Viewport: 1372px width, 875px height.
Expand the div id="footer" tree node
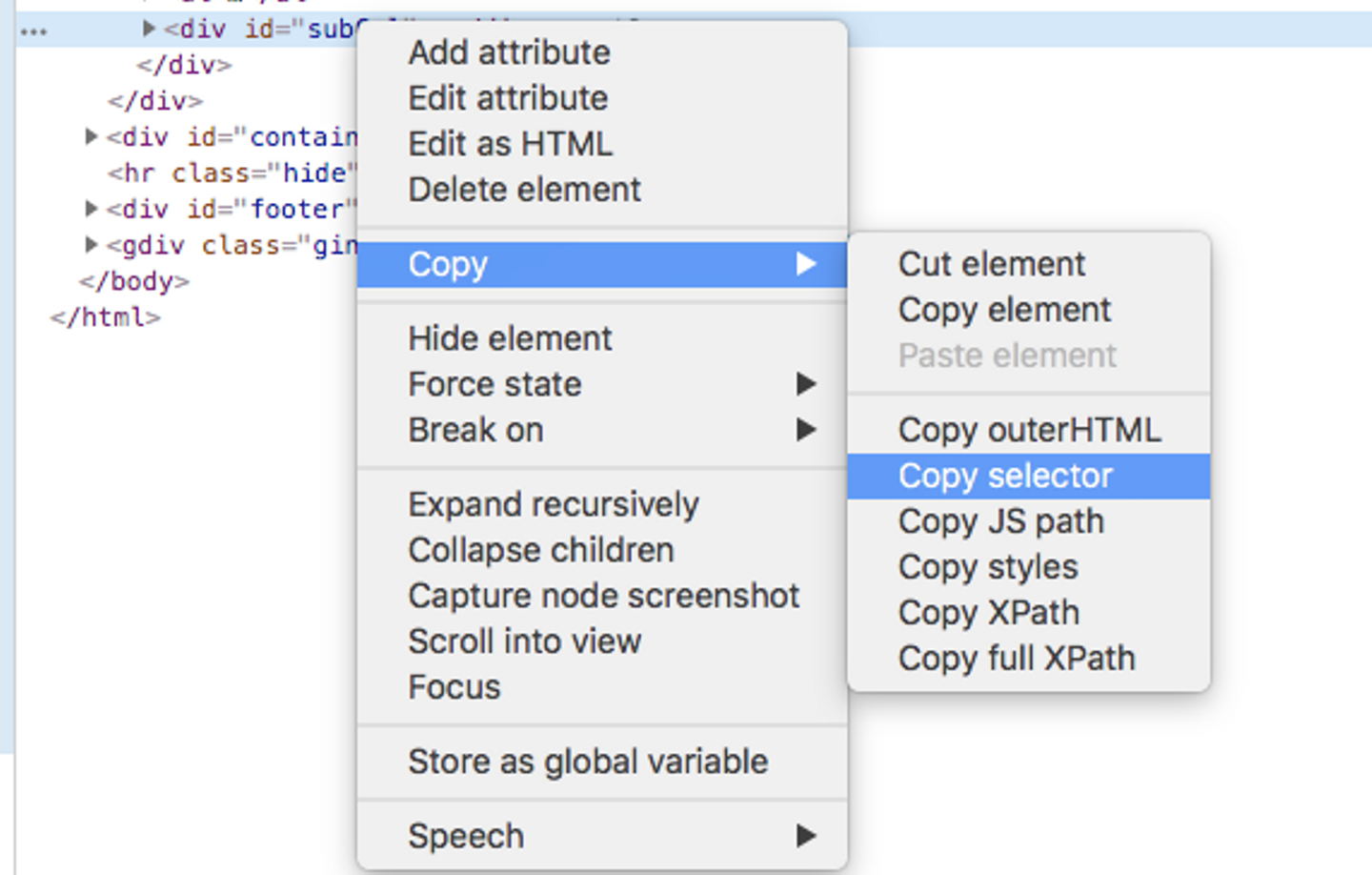(91, 208)
